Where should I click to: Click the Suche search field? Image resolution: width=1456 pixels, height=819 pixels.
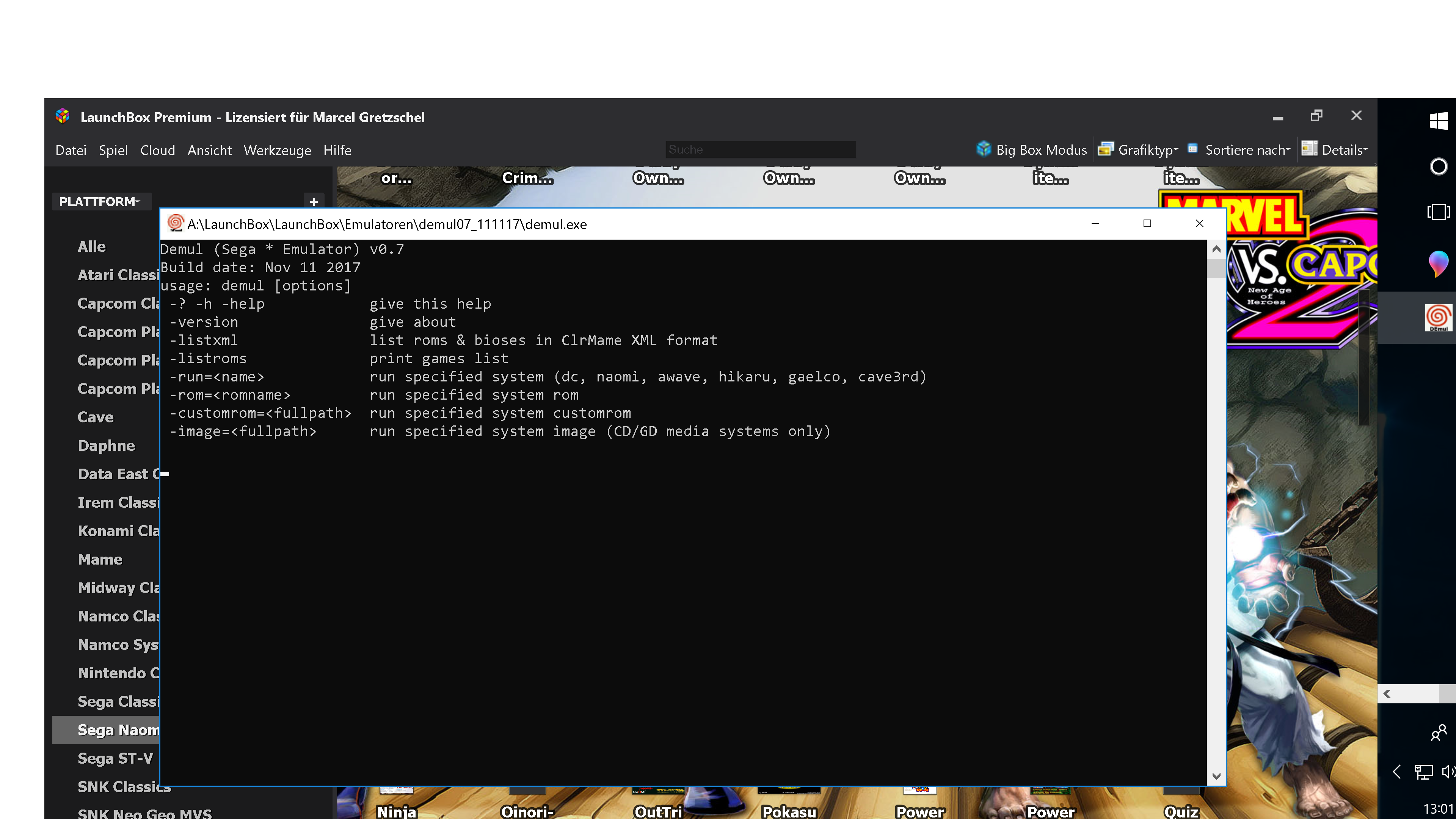click(x=761, y=150)
